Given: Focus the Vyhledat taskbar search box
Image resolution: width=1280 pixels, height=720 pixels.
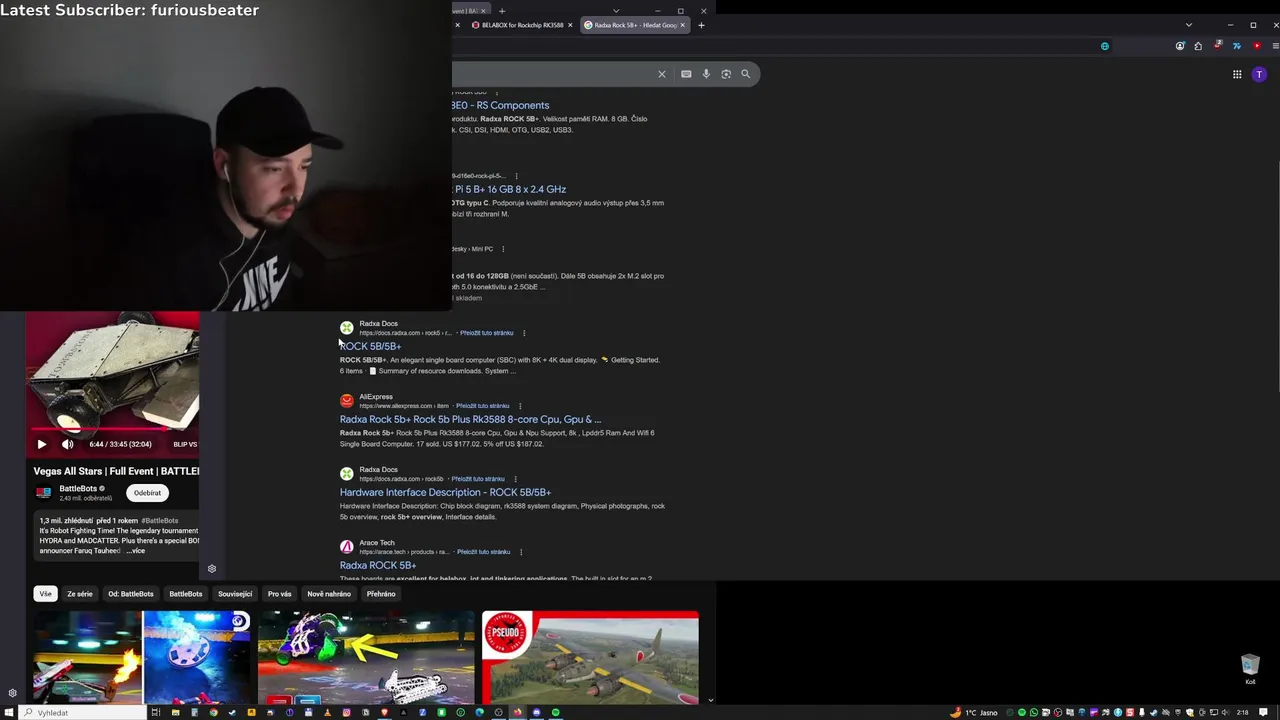Looking at the screenshot, I should [80, 713].
